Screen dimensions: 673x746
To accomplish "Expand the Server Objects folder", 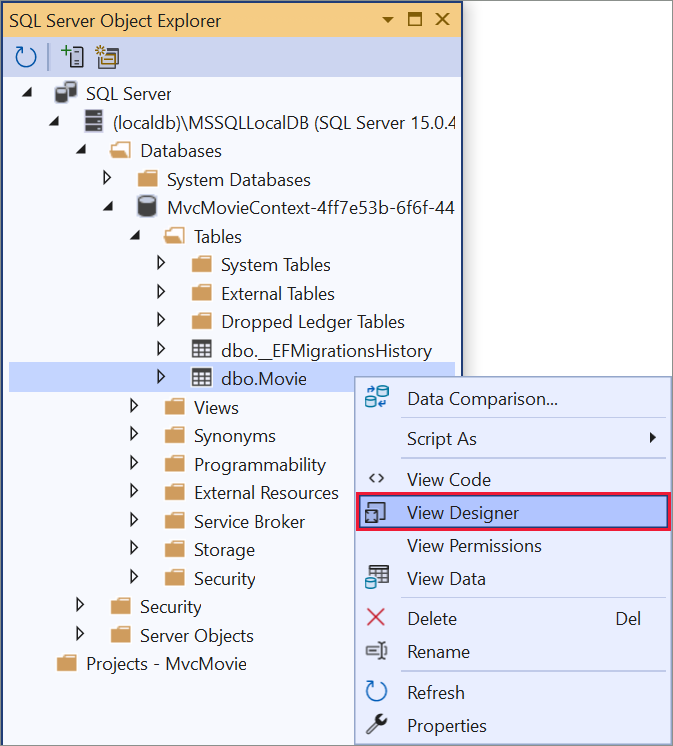I will point(81,635).
